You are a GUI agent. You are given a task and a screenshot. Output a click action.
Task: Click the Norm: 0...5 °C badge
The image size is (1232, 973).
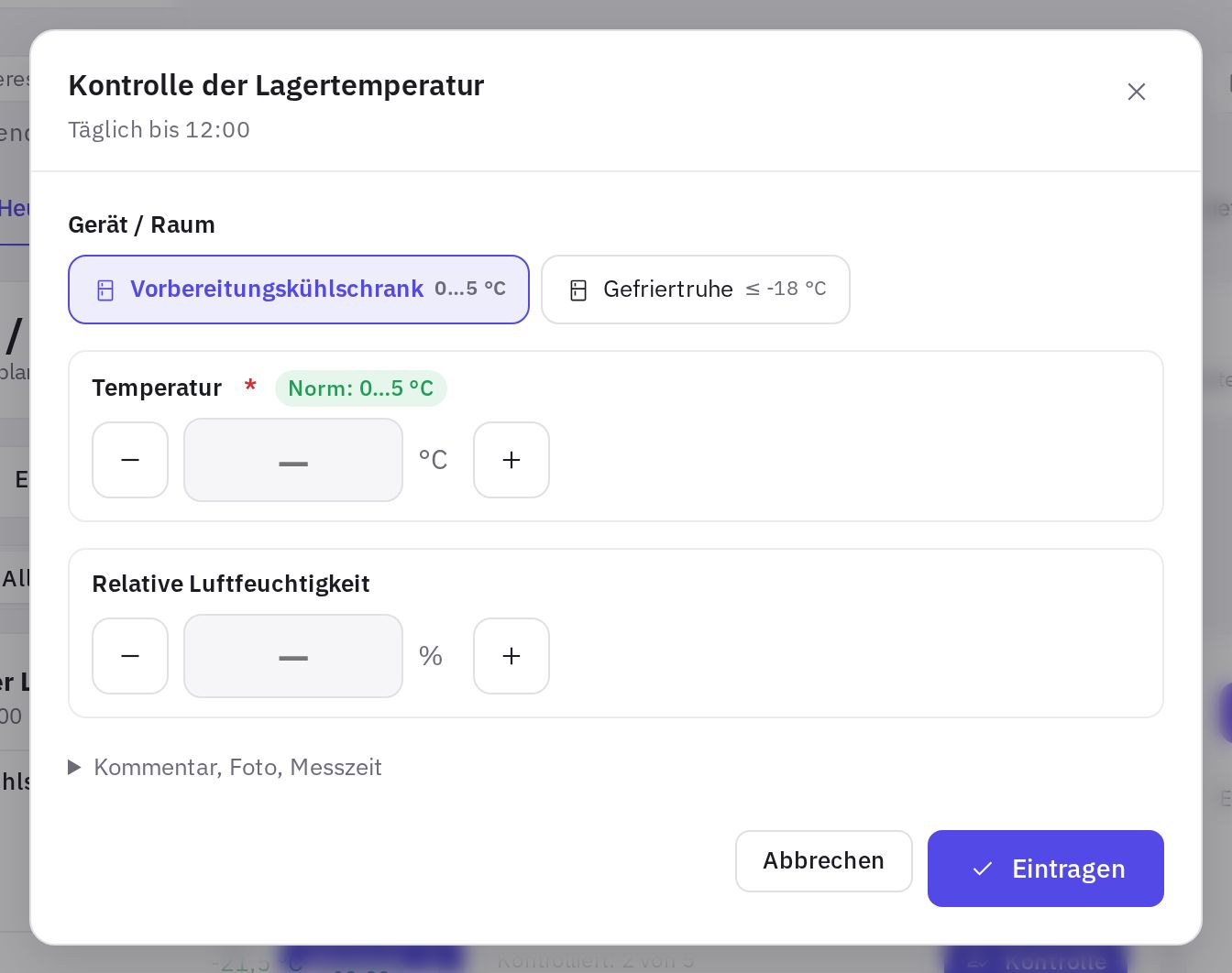pos(361,388)
